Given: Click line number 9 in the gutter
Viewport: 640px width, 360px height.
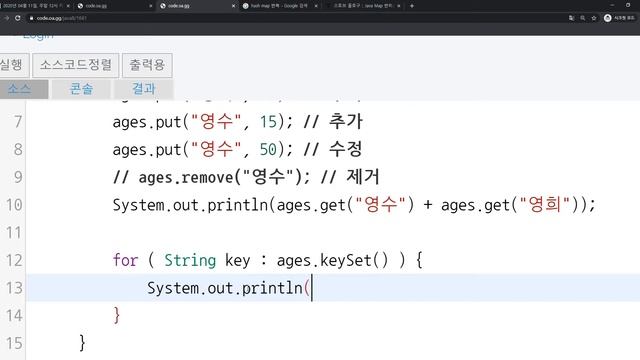Looking at the screenshot, I should (x=18, y=177).
